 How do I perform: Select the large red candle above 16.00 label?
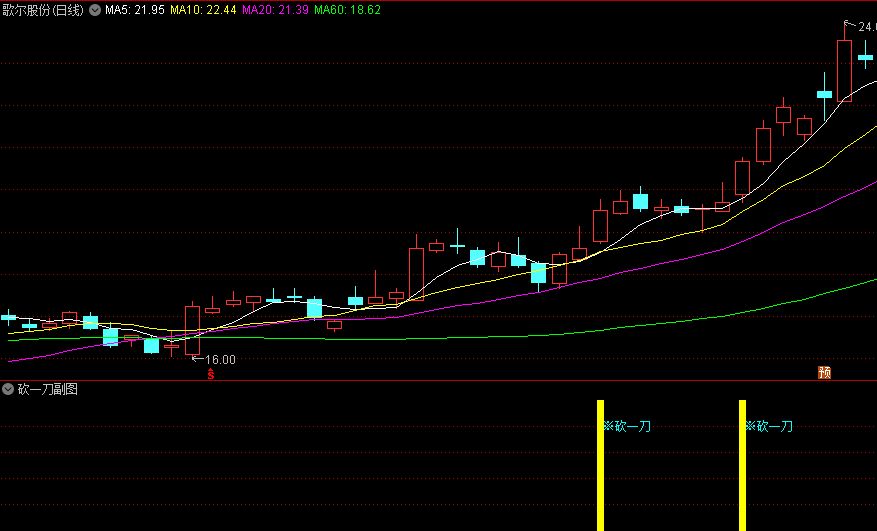point(192,330)
